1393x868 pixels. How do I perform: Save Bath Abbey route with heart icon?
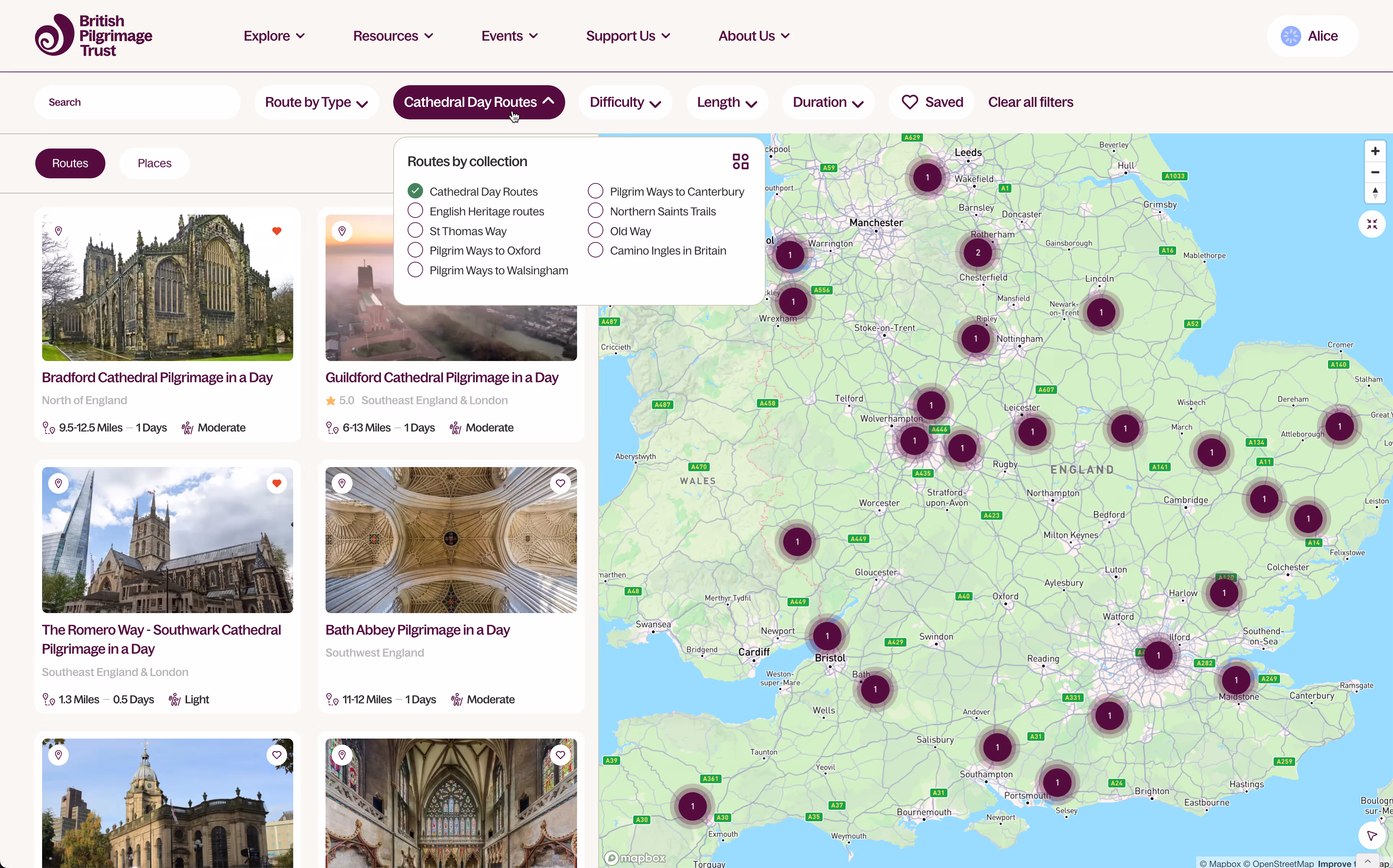point(560,483)
